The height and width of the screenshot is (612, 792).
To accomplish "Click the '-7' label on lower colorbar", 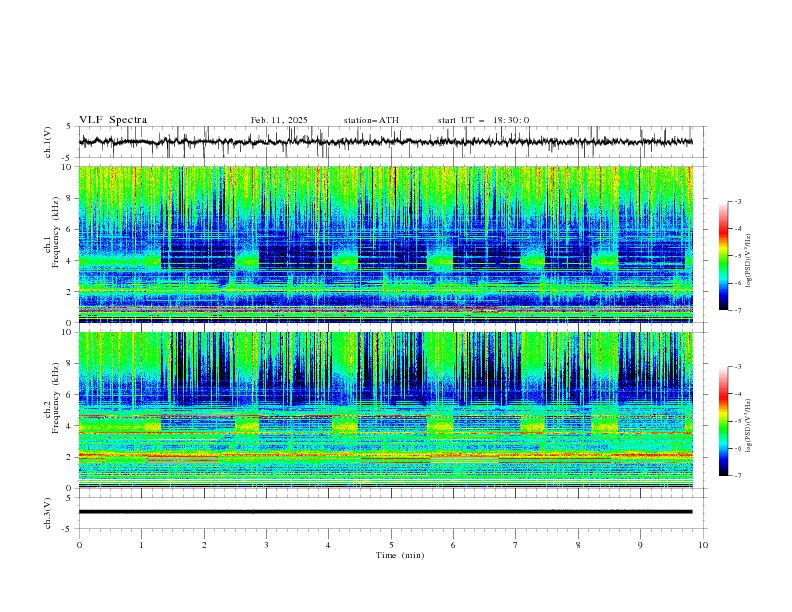I will (738, 476).
